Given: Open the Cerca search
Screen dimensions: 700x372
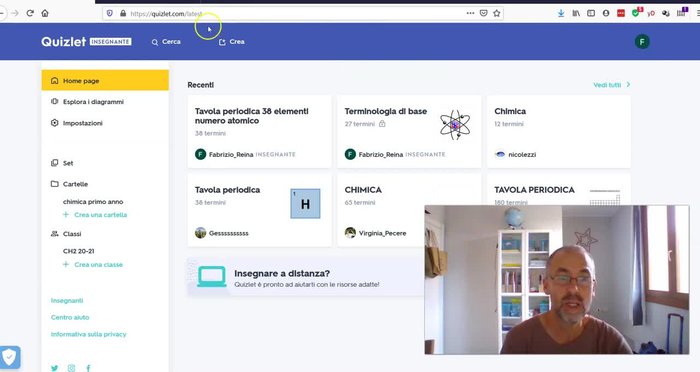Looking at the screenshot, I should click(x=166, y=42).
